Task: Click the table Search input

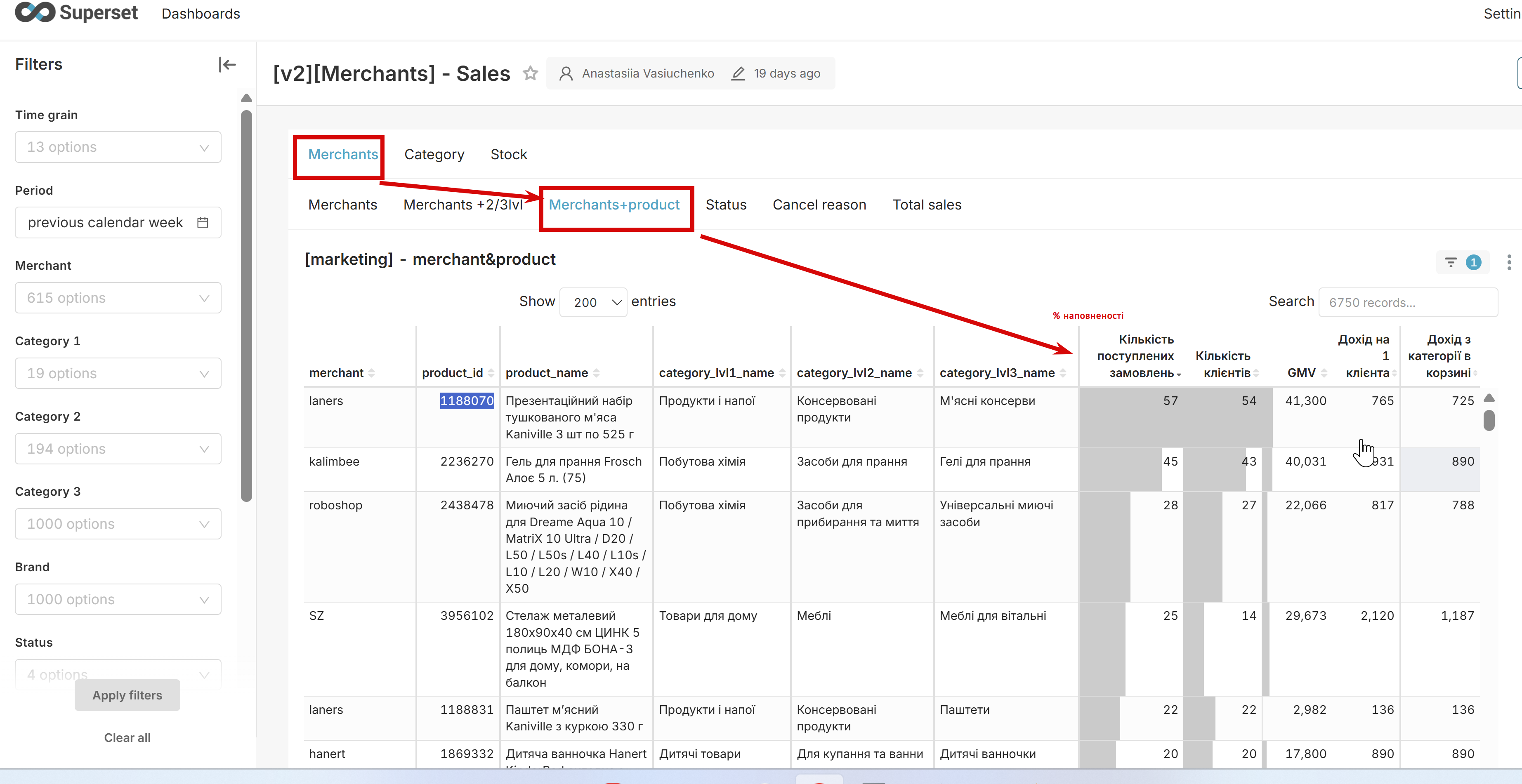Action: tap(1409, 302)
